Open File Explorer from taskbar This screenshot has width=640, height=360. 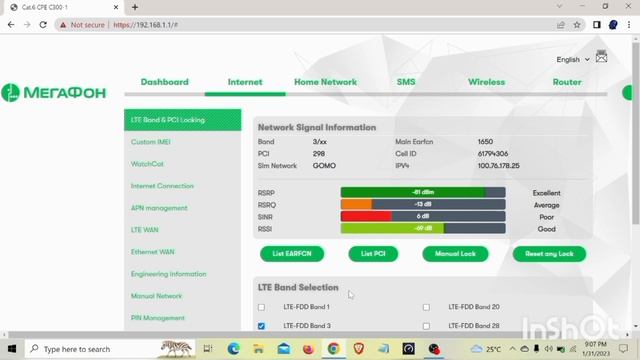pos(258,349)
